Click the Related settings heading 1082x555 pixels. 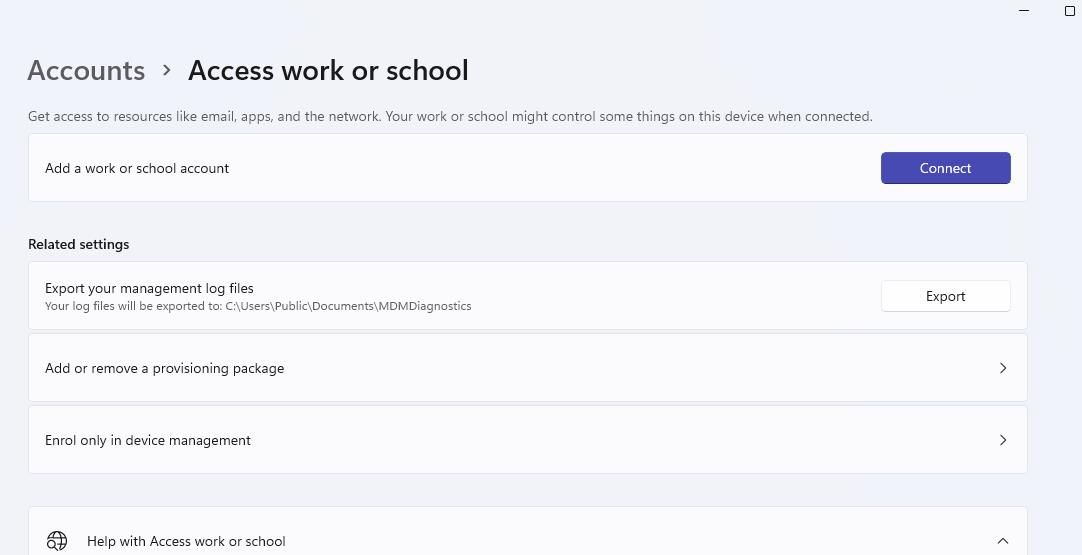pyautogui.click(x=78, y=244)
